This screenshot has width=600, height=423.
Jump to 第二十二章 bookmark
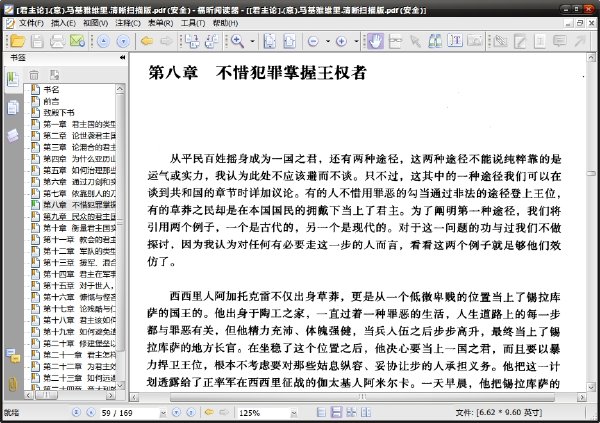click(x=79, y=366)
